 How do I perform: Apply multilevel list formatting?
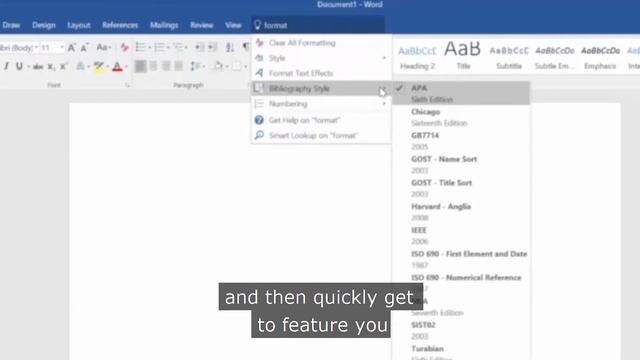(x=178, y=47)
